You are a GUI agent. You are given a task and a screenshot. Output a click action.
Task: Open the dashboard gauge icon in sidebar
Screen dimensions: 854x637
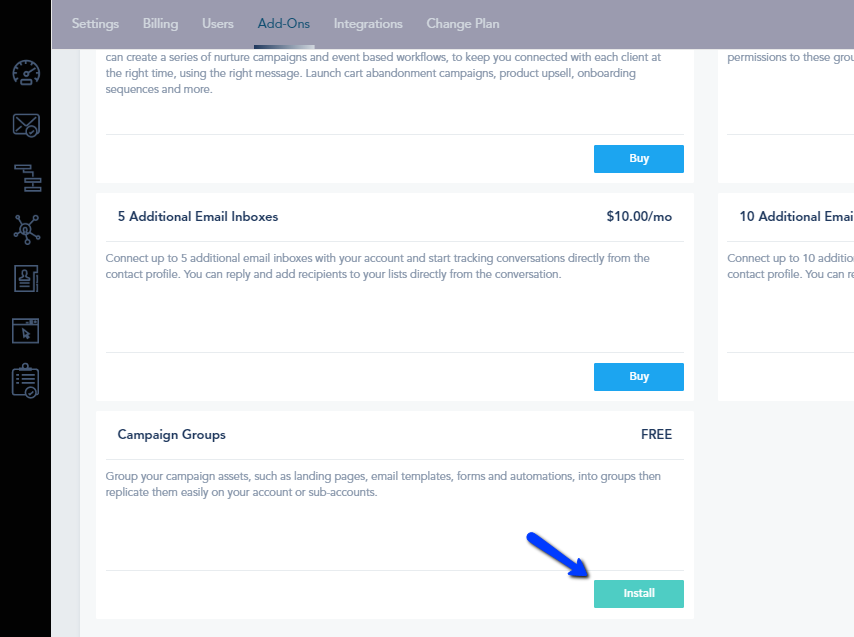26,73
